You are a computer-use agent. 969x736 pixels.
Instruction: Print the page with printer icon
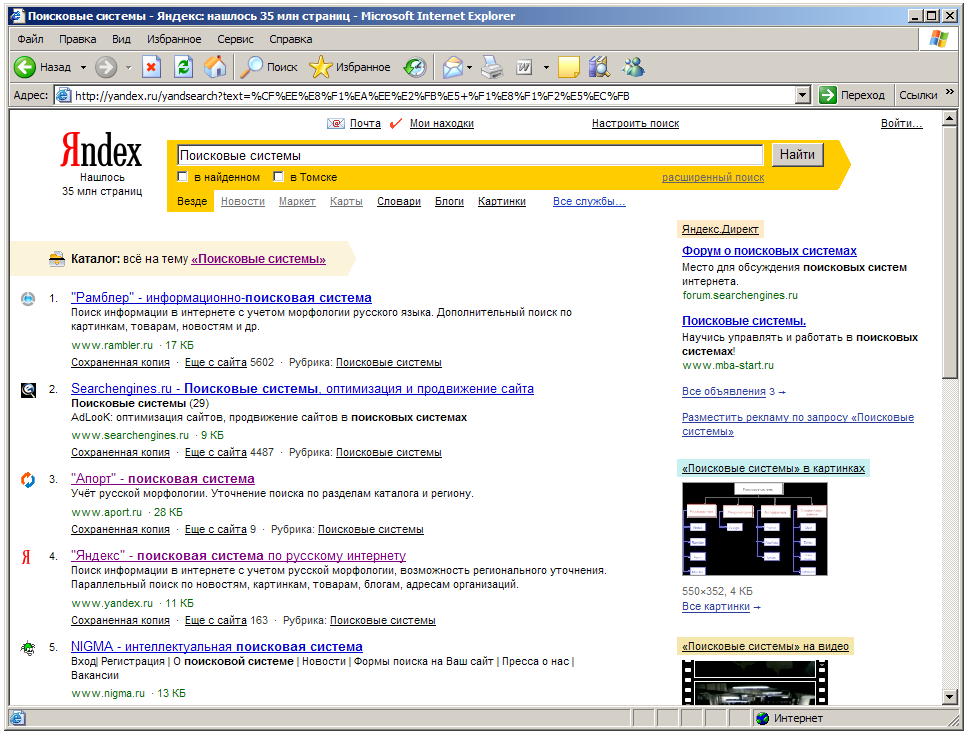coord(493,67)
